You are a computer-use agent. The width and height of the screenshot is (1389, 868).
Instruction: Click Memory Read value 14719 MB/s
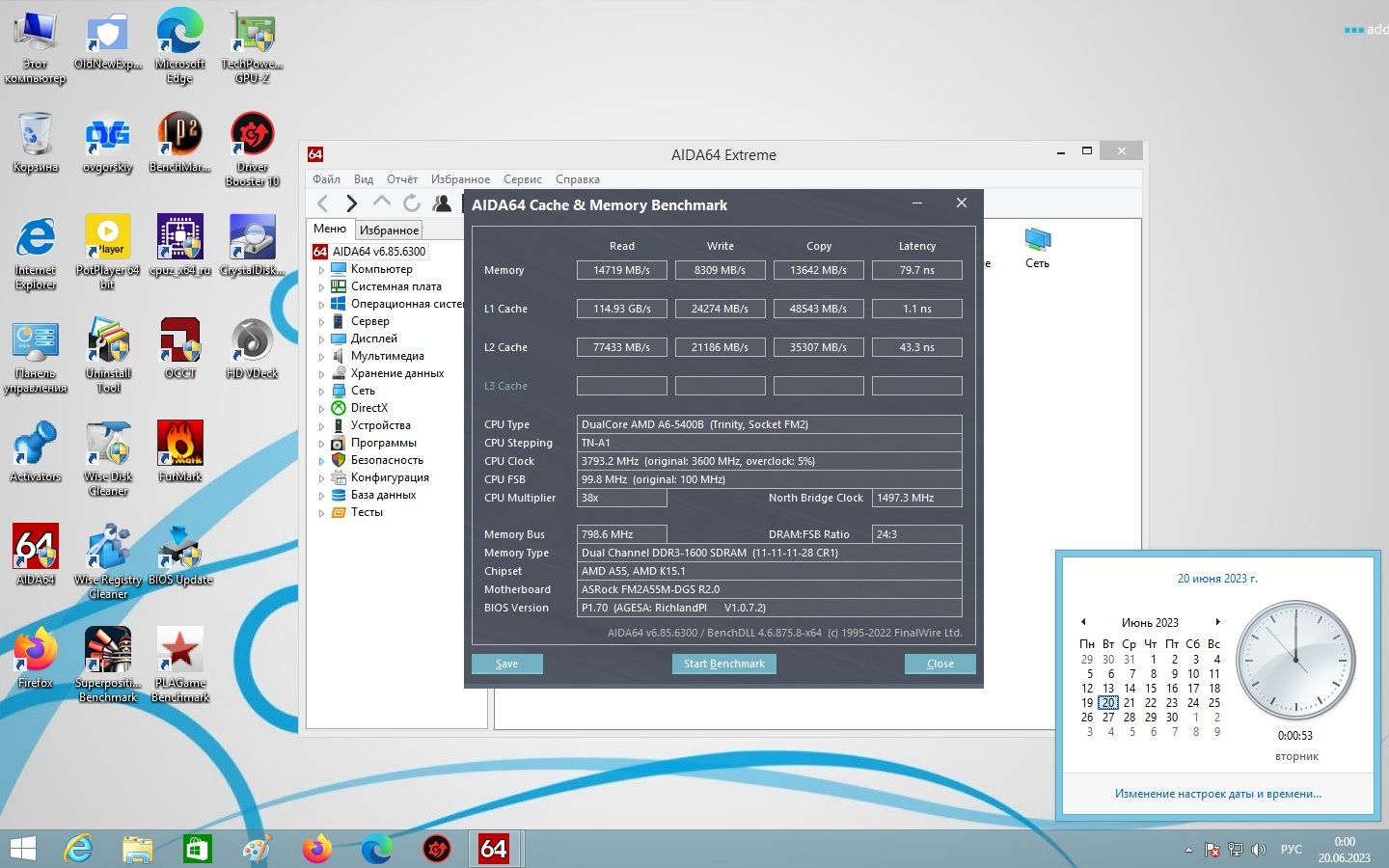622,270
